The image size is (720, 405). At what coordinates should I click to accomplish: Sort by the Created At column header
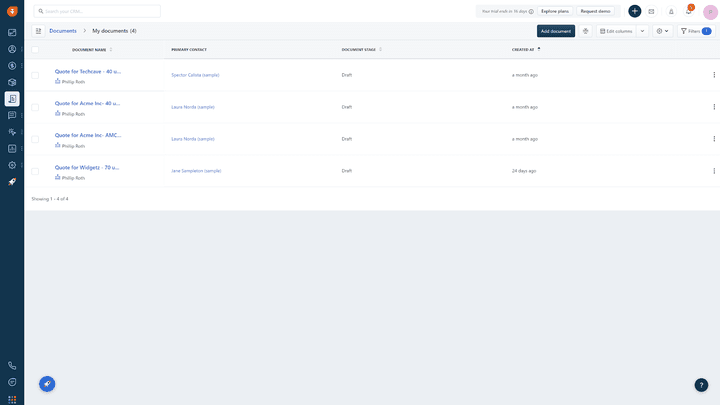525,49
